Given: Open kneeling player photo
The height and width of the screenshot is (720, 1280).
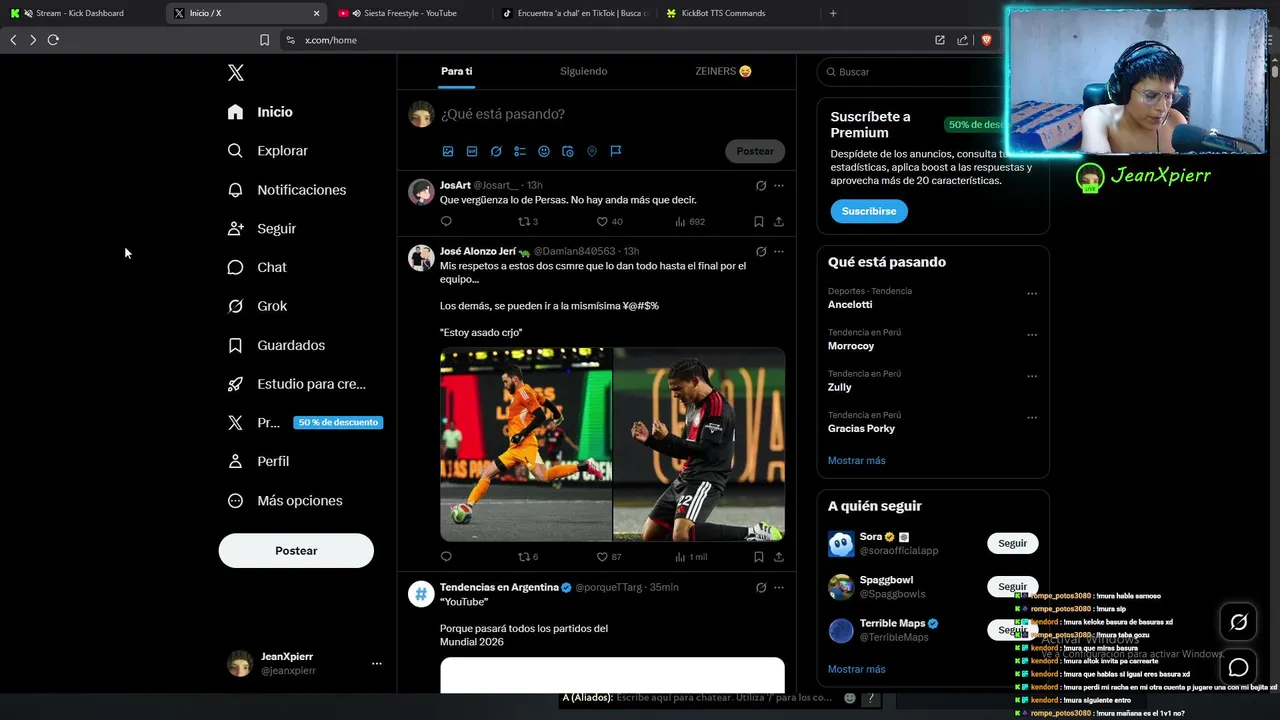Looking at the screenshot, I should (699, 444).
